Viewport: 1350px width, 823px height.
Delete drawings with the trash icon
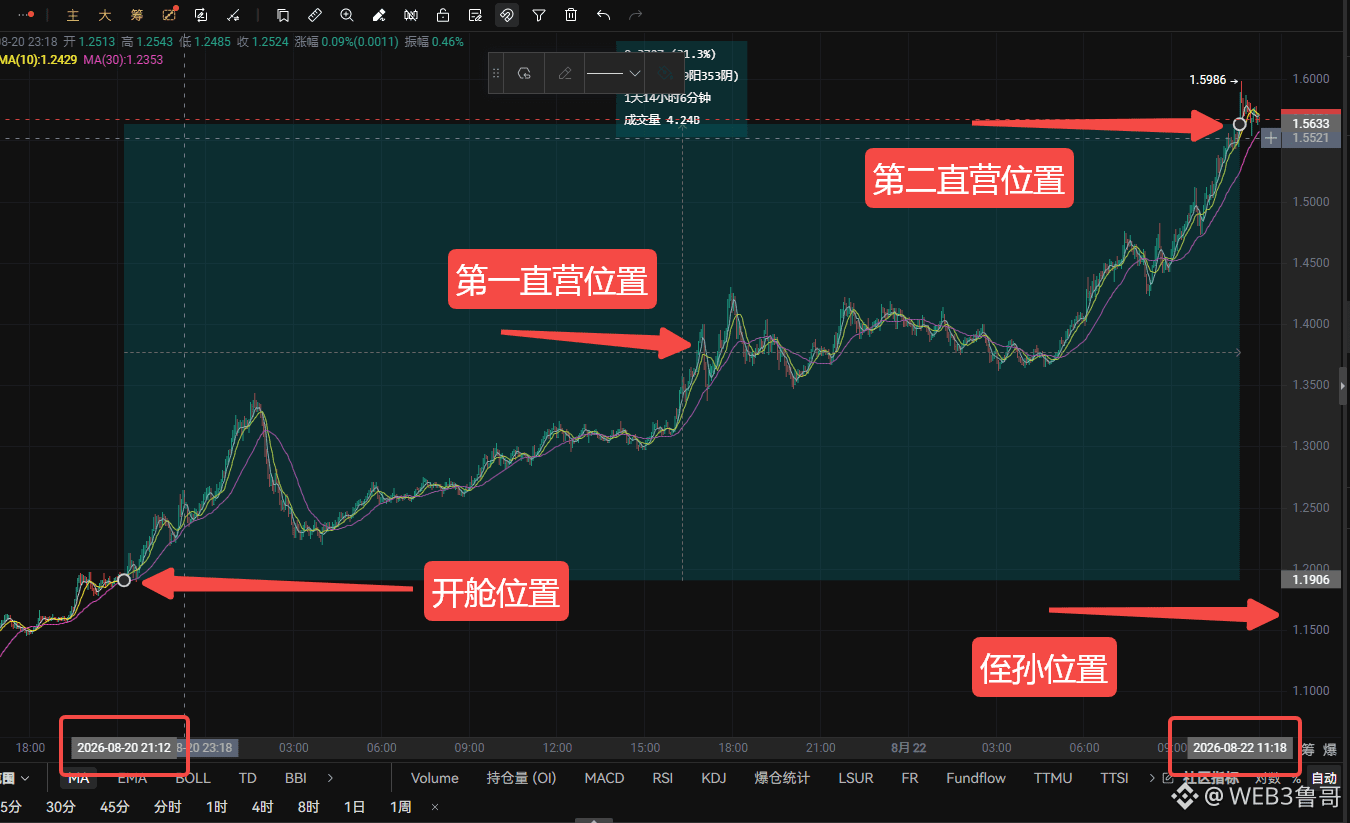click(x=571, y=15)
